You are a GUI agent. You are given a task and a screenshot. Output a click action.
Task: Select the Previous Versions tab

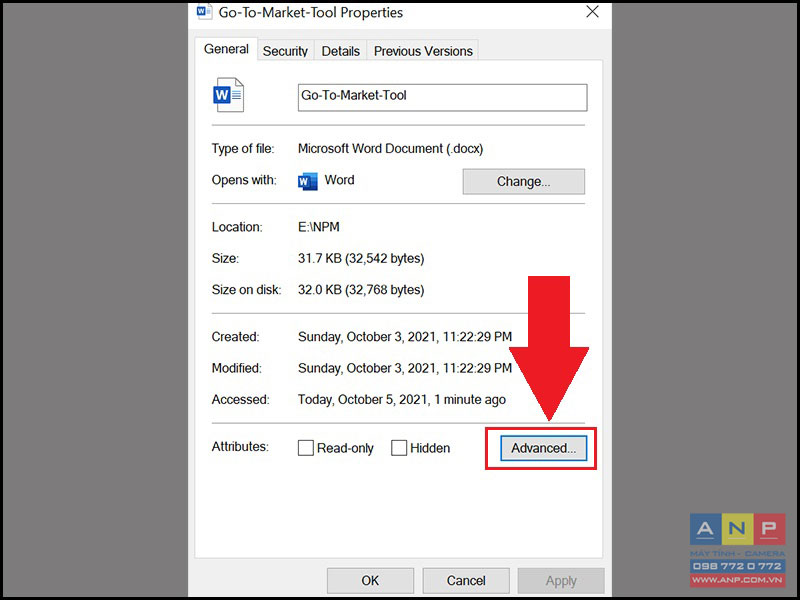tap(423, 51)
